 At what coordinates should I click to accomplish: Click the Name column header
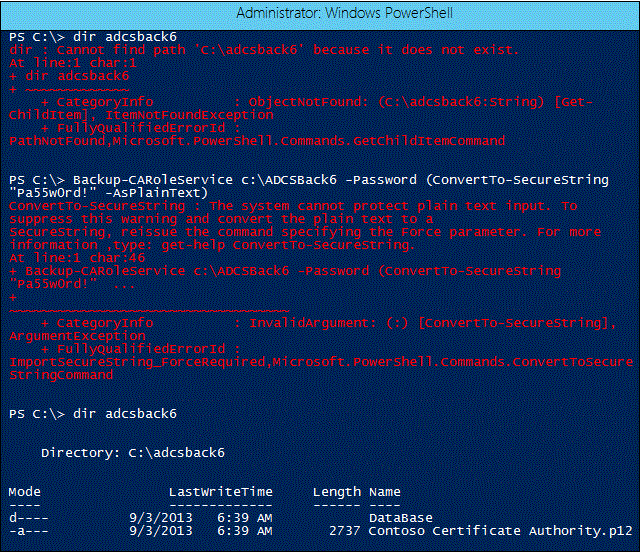pos(385,492)
